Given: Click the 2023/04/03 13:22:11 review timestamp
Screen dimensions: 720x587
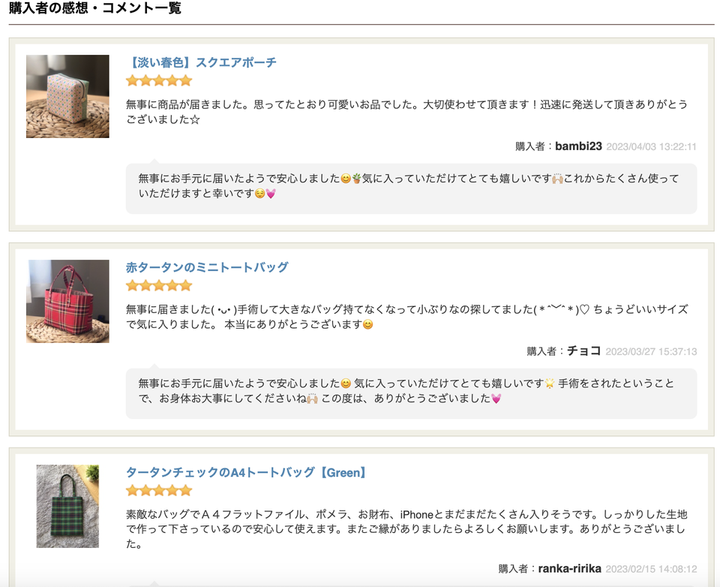Looking at the screenshot, I should 652,147.
